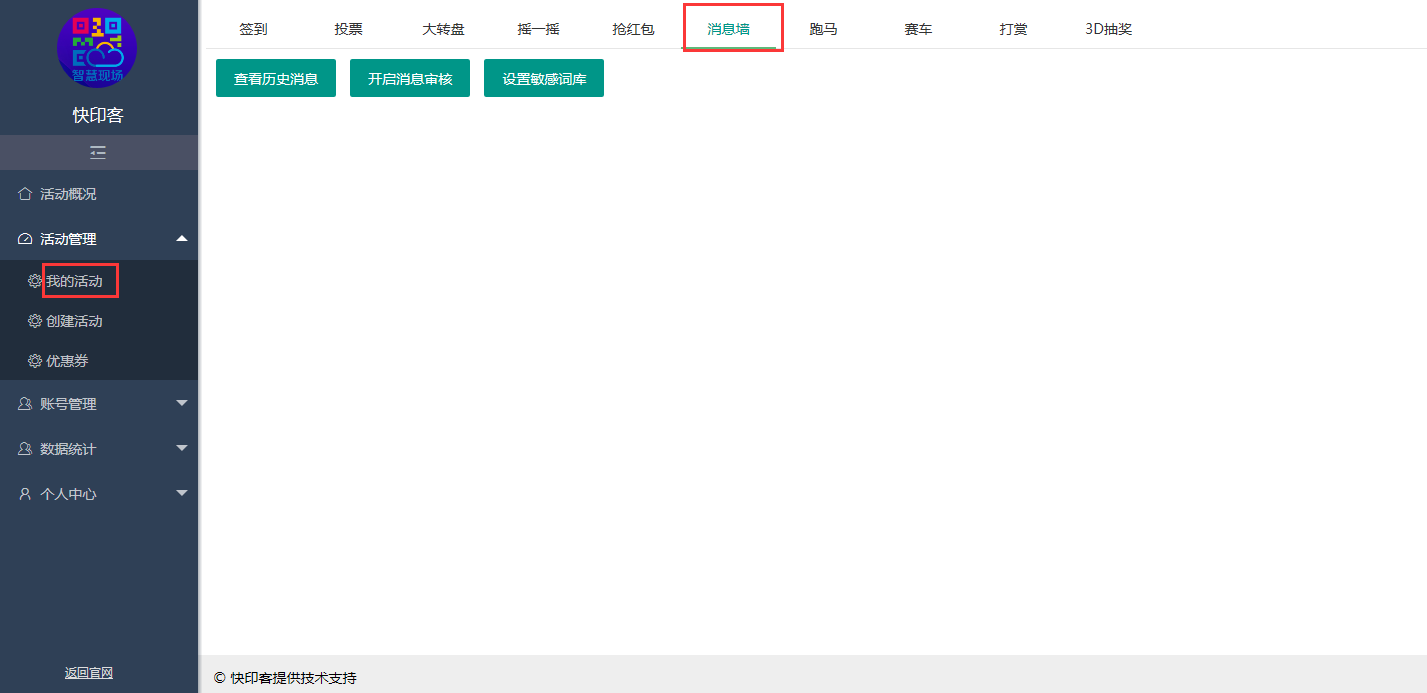Switch to the 大转盘 tab
This screenshot has height=693, width=1427.
pyautogui.click(x=443, y=29)
